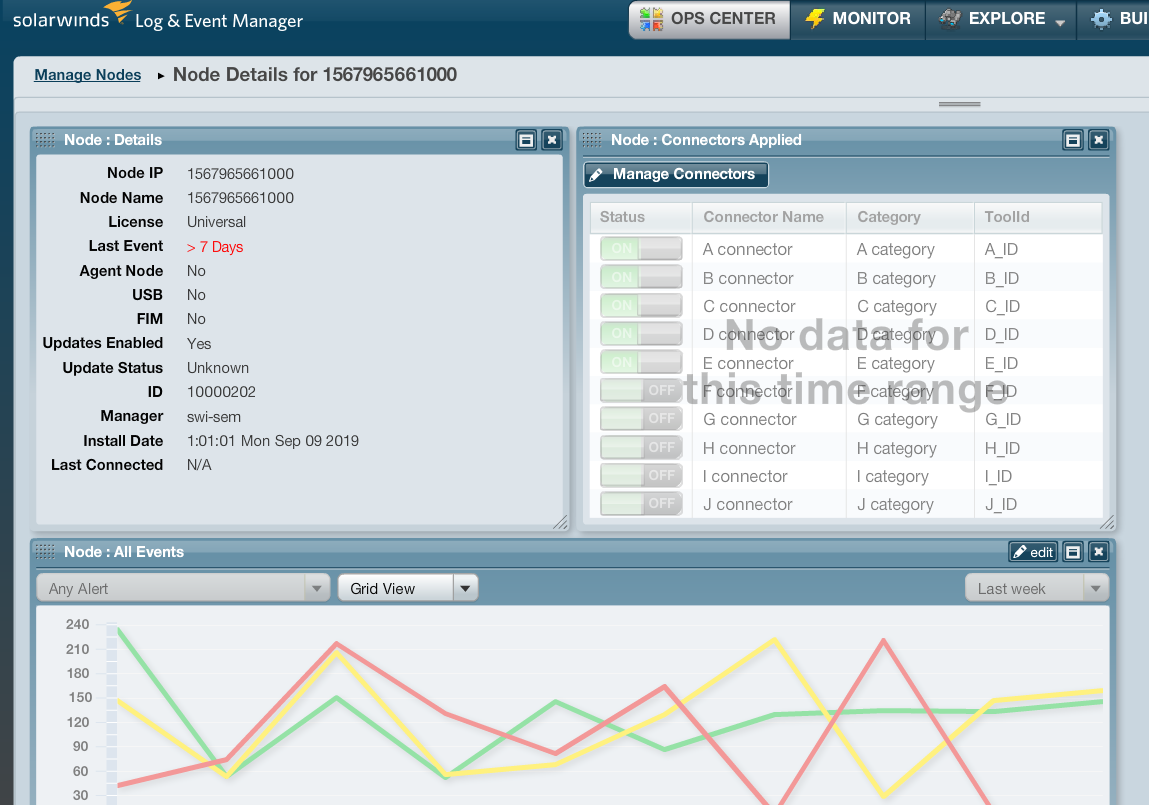Turn on the J connector switch
The height and width of the screenshot is (805, 1149).
(x=641, y=504)
